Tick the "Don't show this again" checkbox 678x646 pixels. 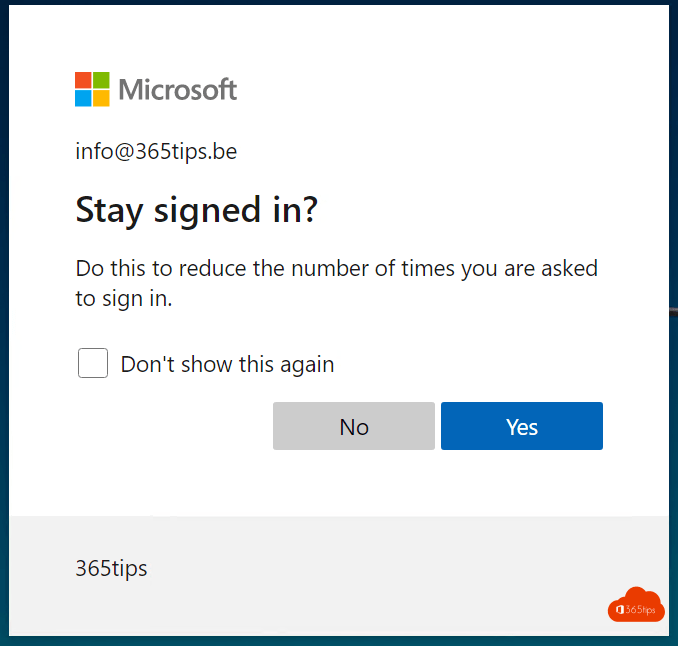pyautogui.click(x=93, y=363)
